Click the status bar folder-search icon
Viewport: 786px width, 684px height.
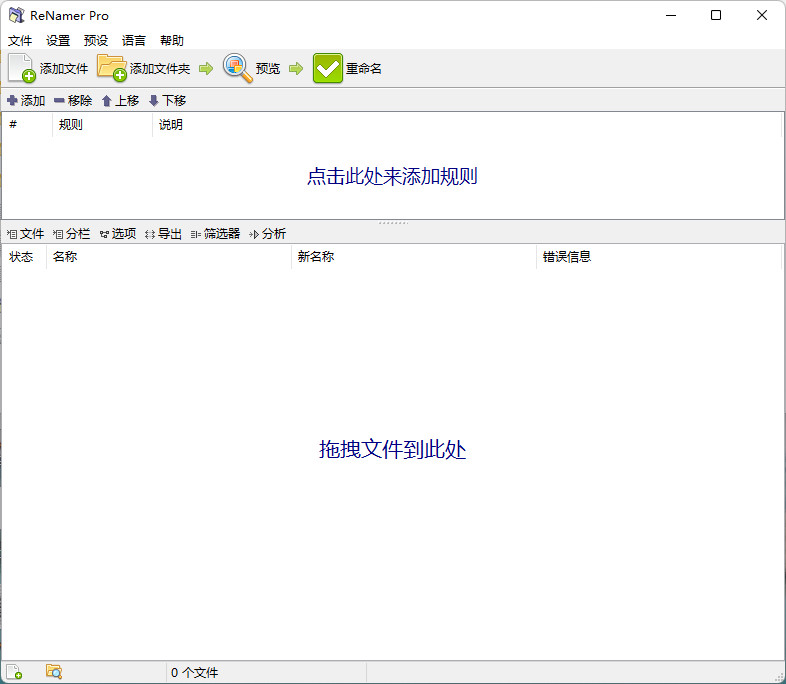click(54, 672)
